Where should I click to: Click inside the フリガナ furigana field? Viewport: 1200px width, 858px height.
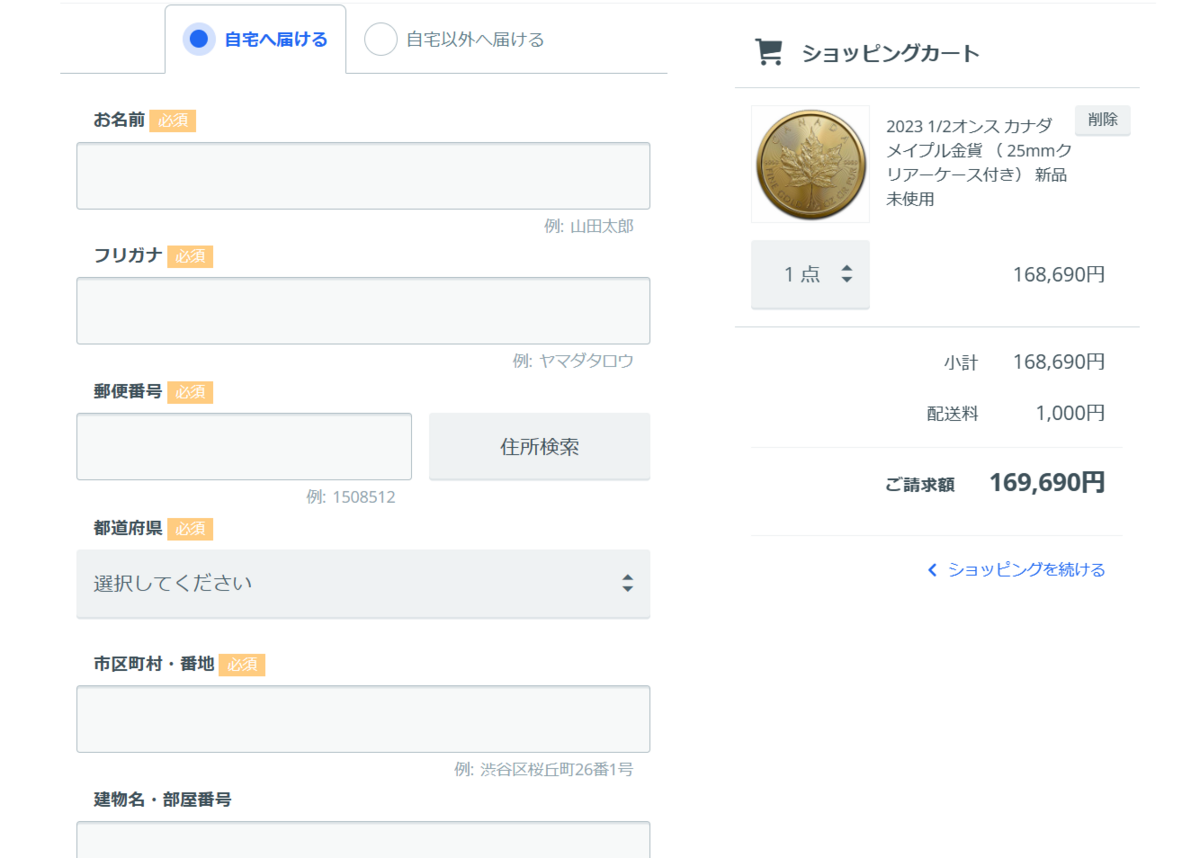363,310
